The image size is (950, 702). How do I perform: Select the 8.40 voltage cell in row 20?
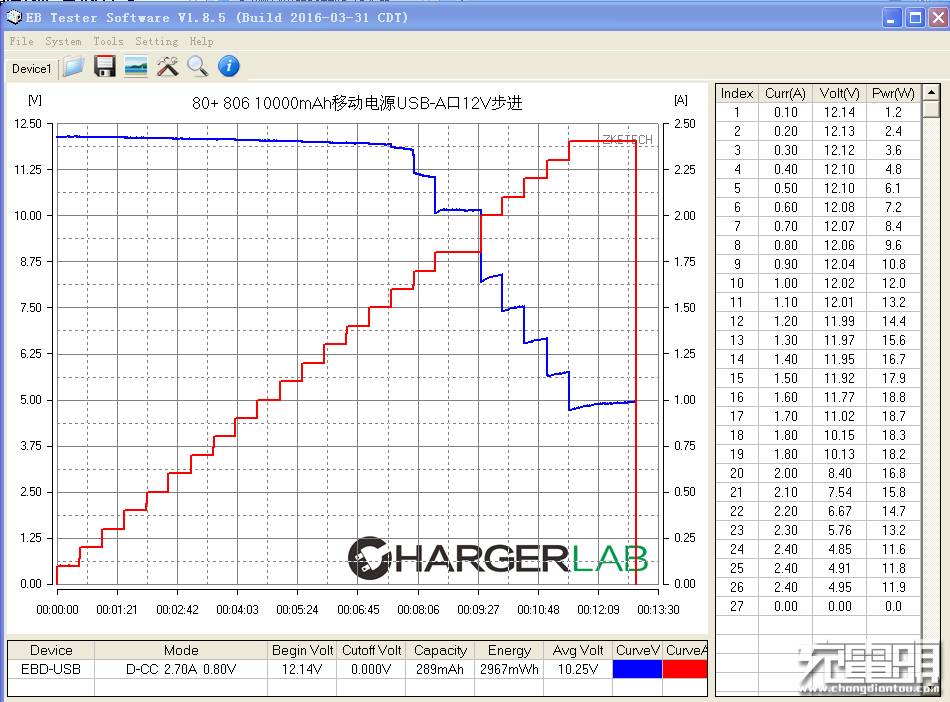839,473
